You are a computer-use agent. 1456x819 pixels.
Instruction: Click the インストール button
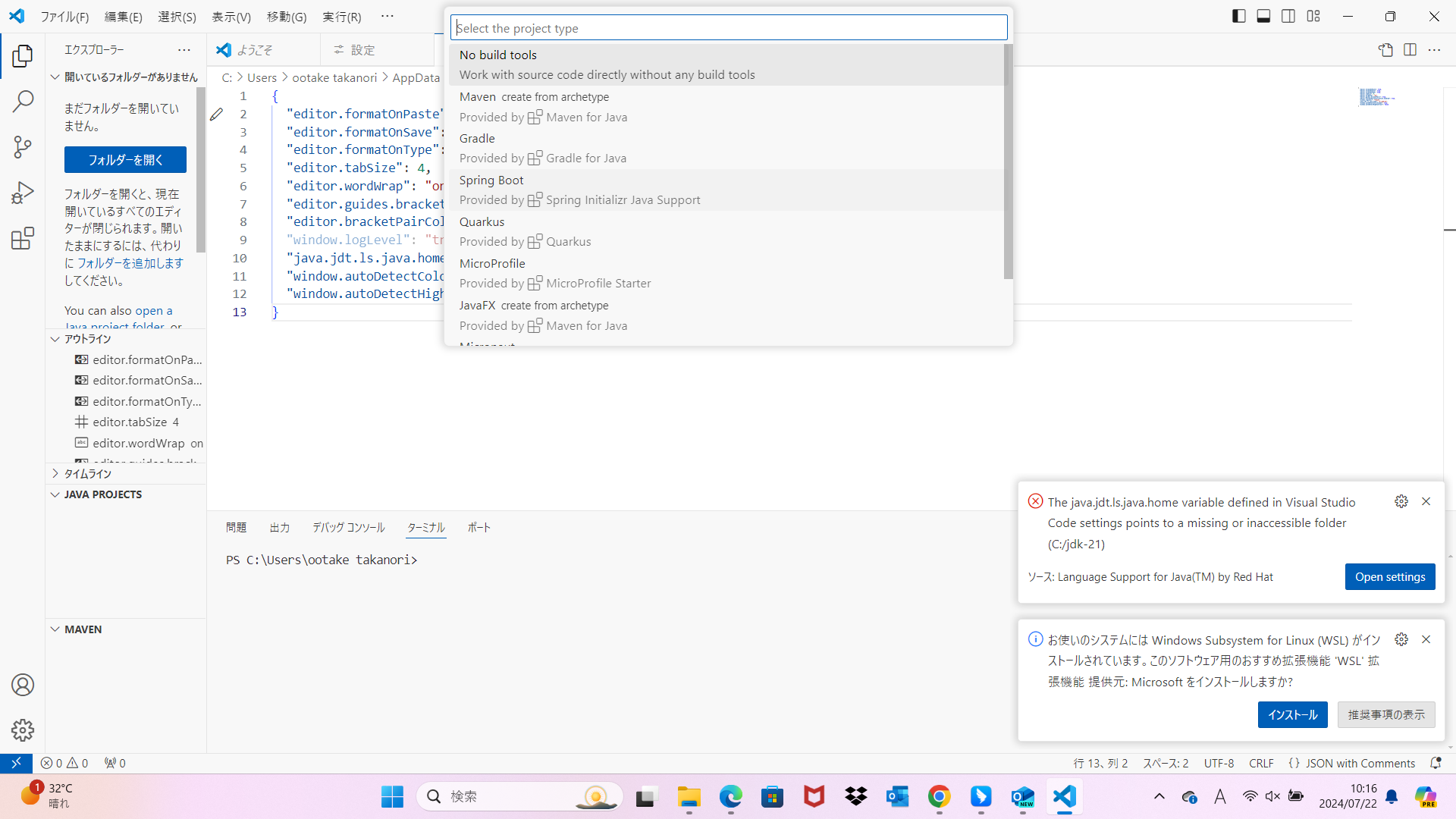(1292, 714)
